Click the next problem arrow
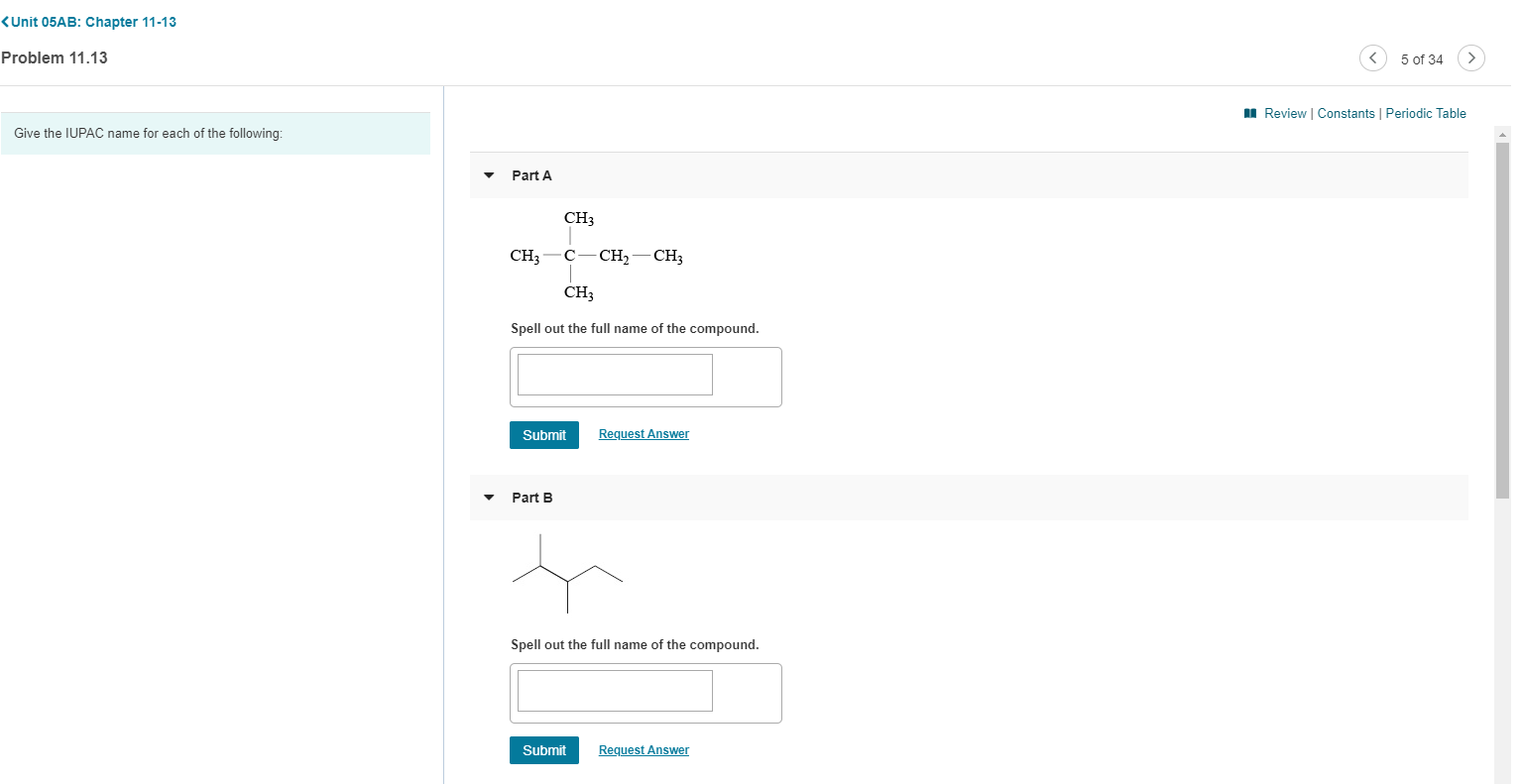Viewport: 1523px width, 784px height. pos(1470,57)
